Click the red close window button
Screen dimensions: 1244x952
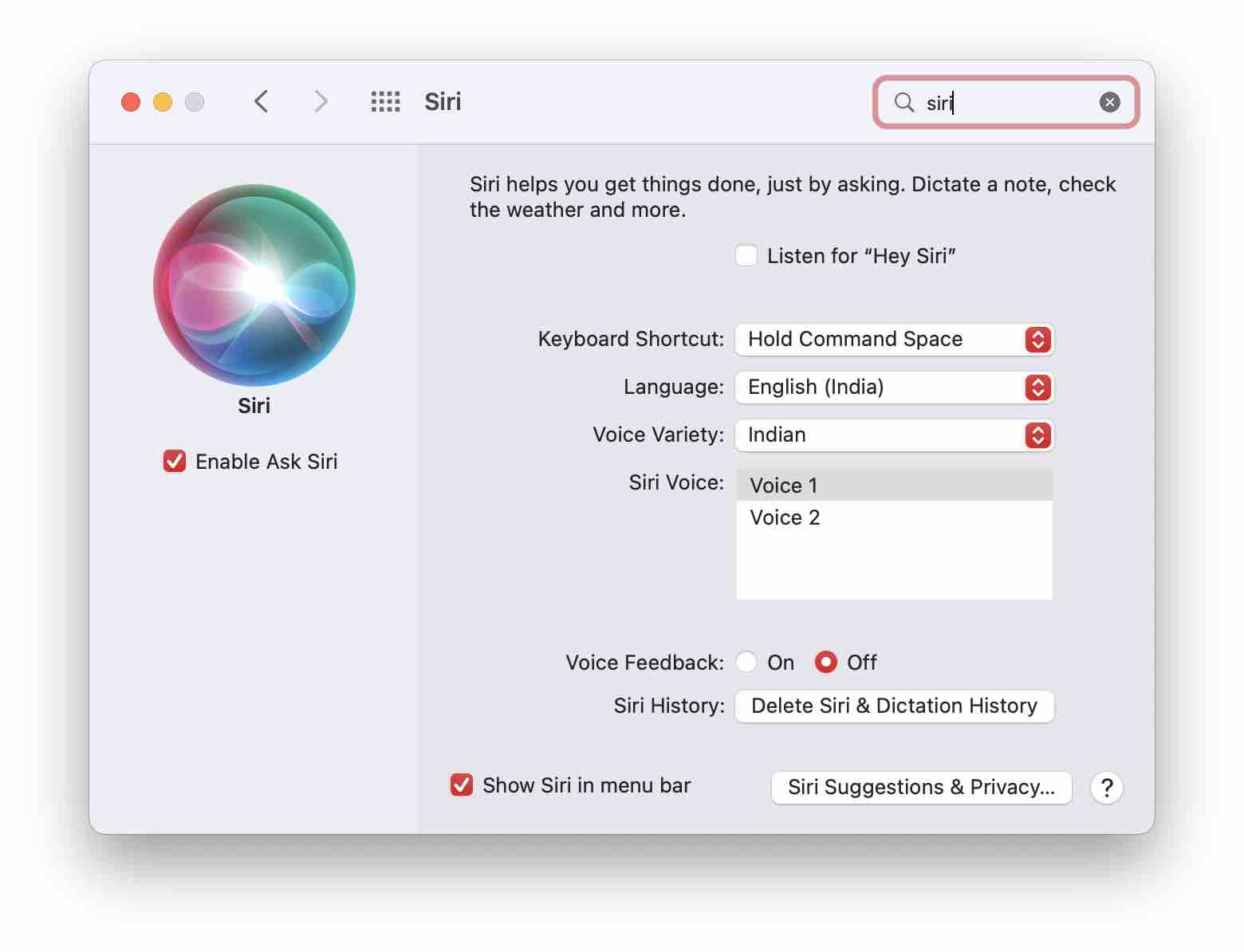coord(130,102)
